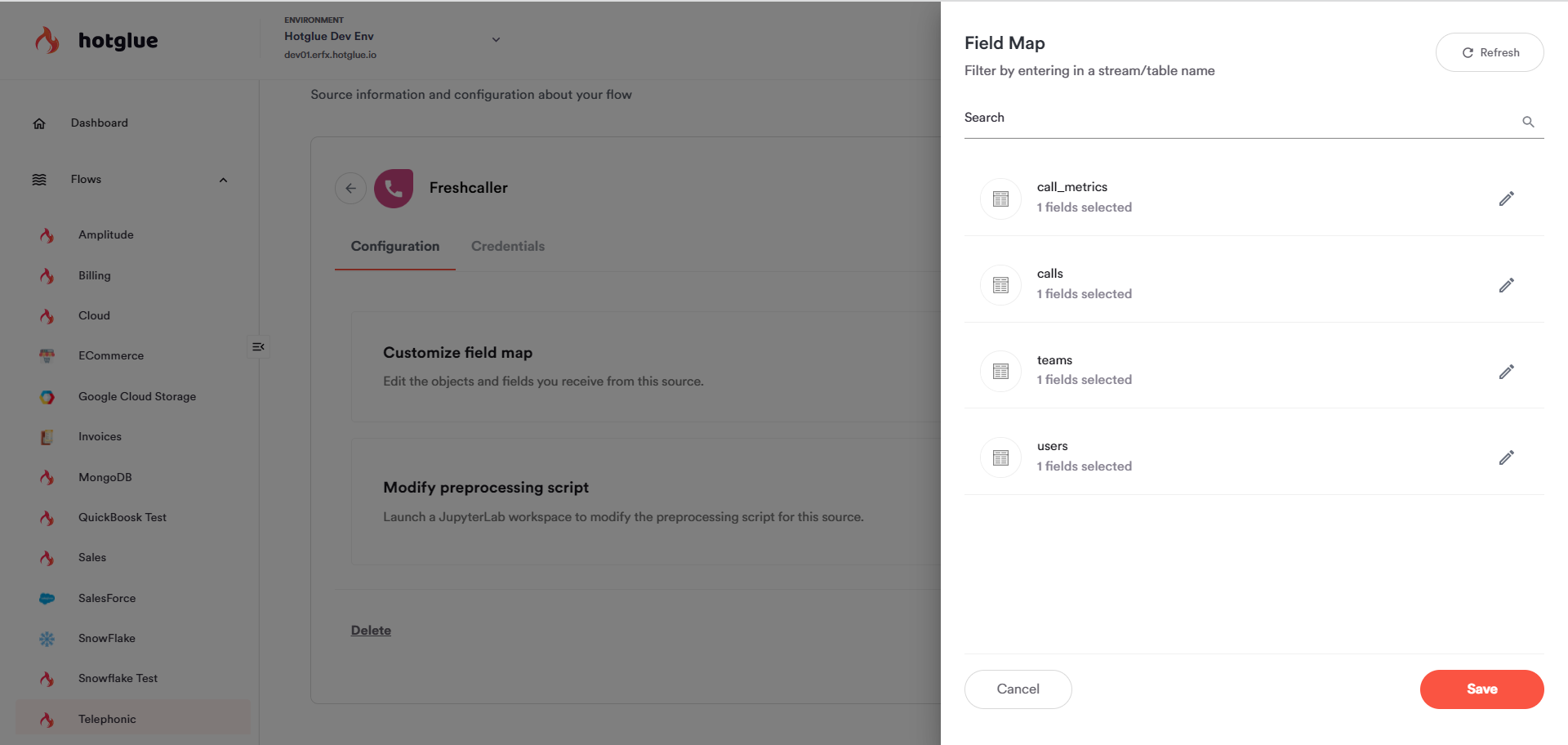Click the hotglue flame logo
1568x745 pixels.
[x=47, y=40]
